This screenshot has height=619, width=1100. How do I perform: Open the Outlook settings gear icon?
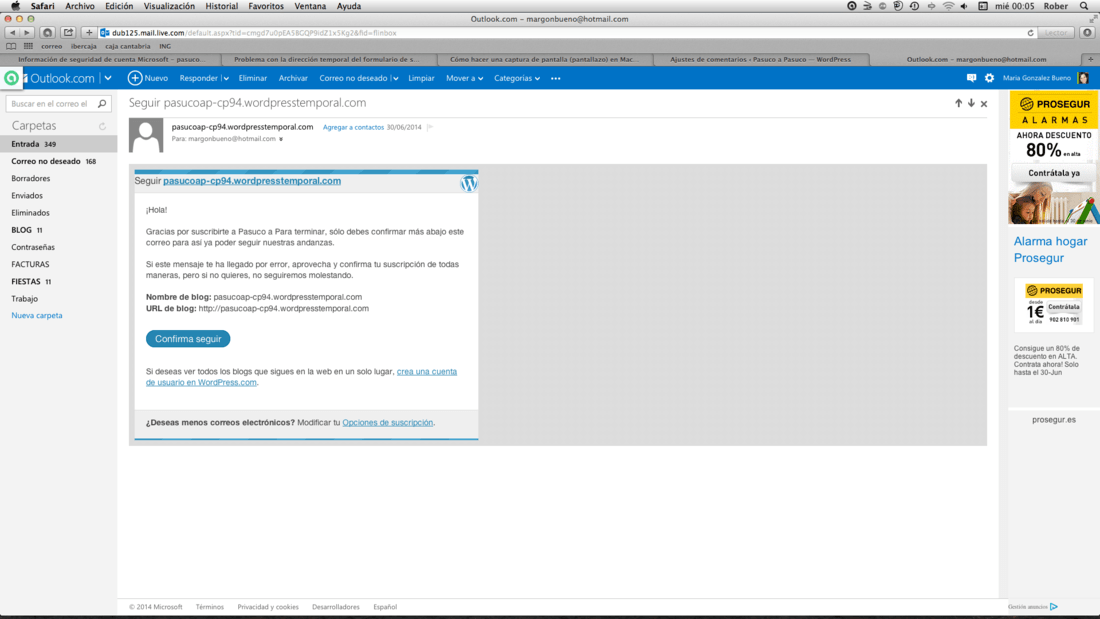click(x=989, y=78)
